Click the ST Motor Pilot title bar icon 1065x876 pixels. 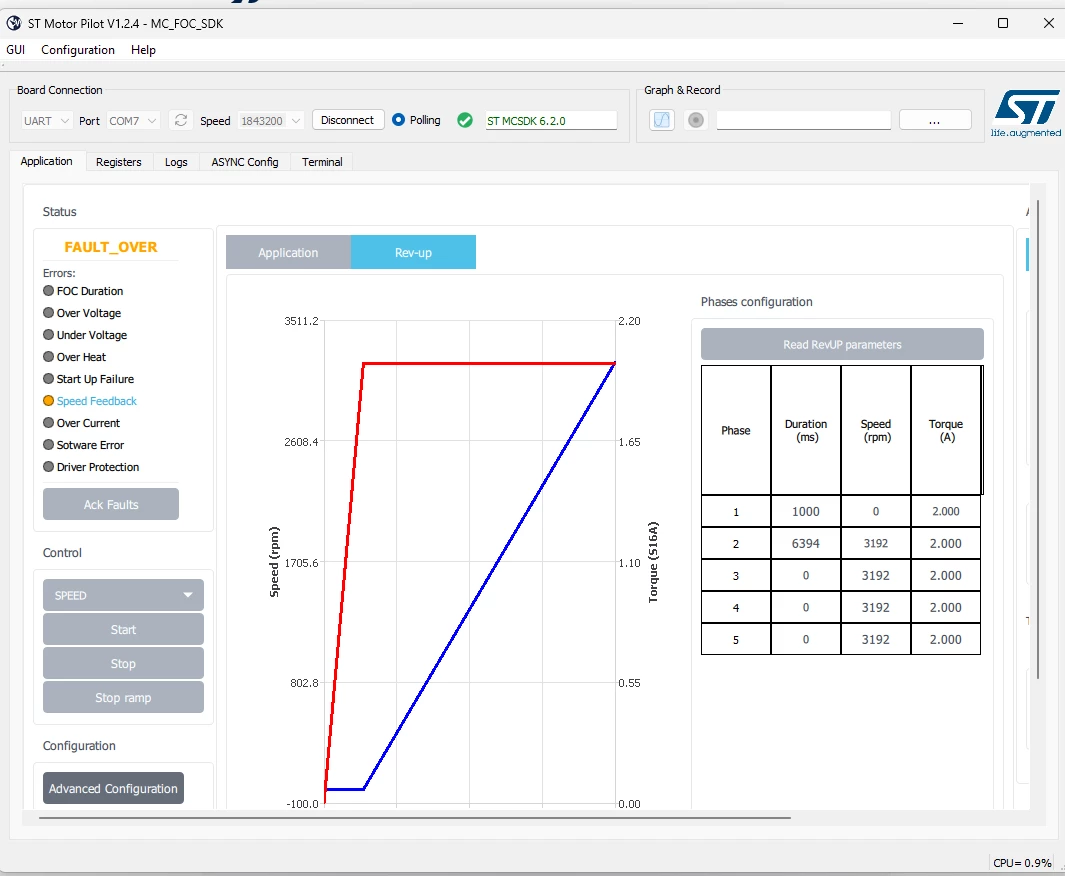[14, 24]
